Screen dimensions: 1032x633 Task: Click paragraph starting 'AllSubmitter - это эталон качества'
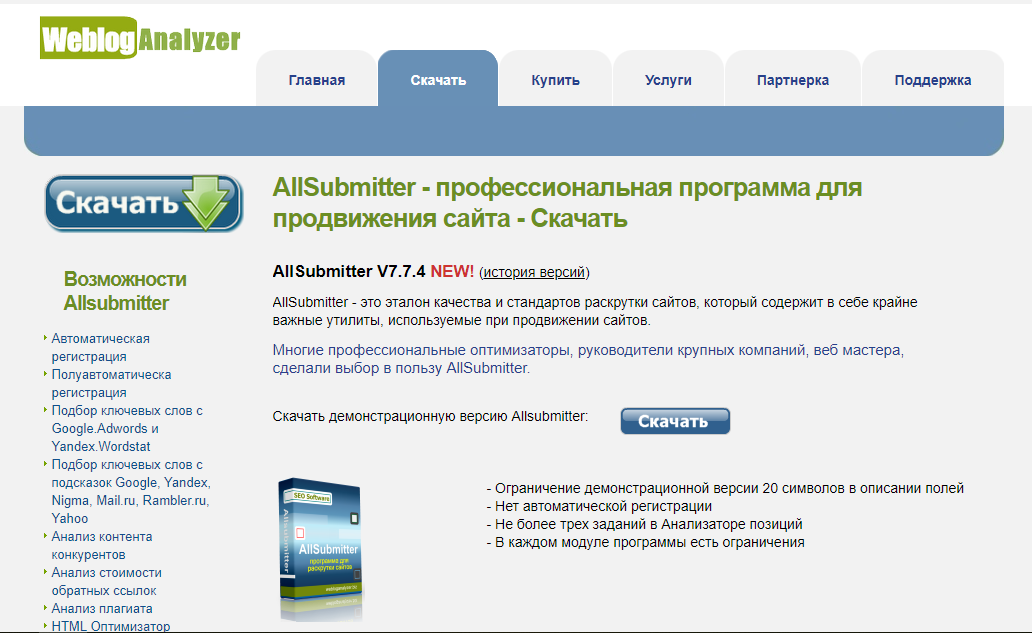click(x=594, y=311)
